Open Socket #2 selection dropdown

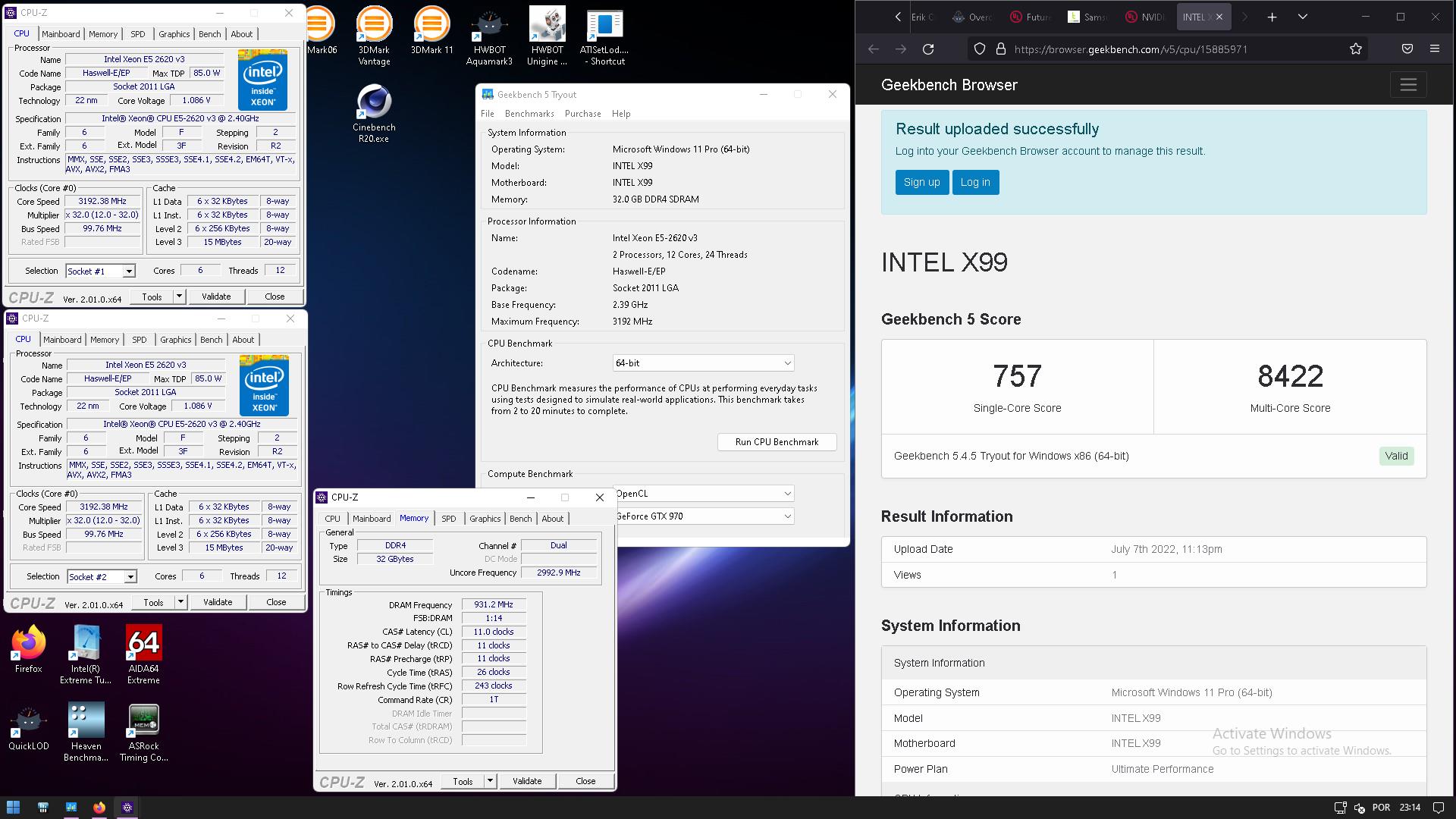pyautogui.click(x=102, y=577)
